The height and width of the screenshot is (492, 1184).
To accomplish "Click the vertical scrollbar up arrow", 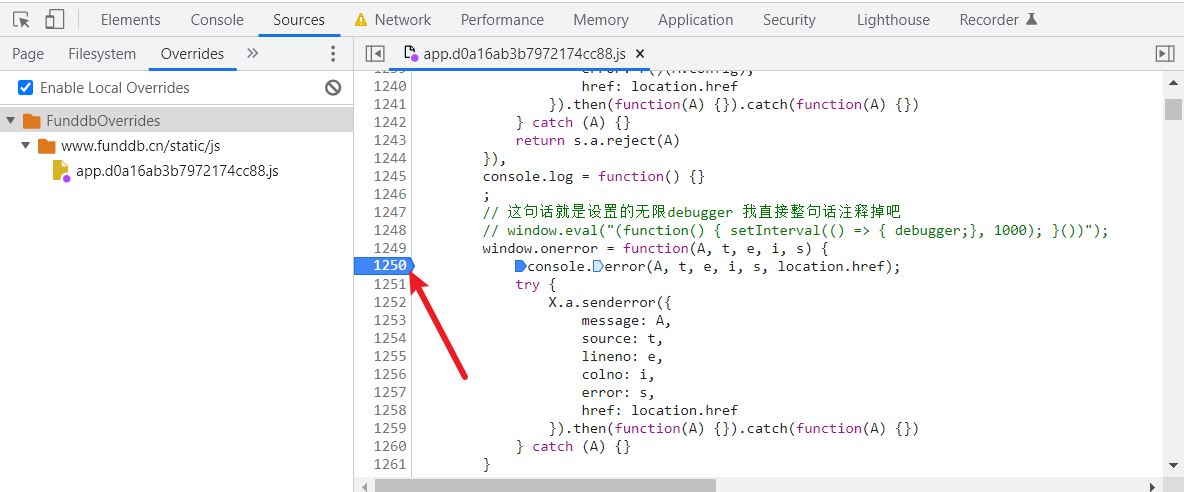I will pyautogui.click(x=1173, y=81).
